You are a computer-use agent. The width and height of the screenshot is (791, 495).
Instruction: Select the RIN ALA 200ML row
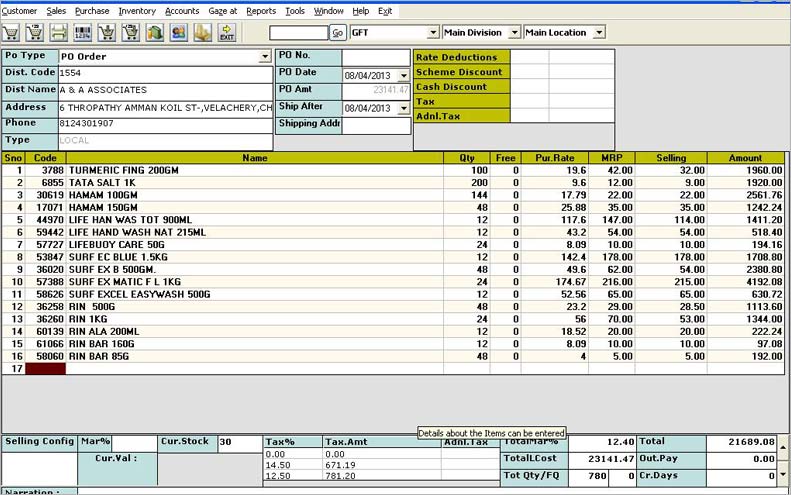(392, 332)
